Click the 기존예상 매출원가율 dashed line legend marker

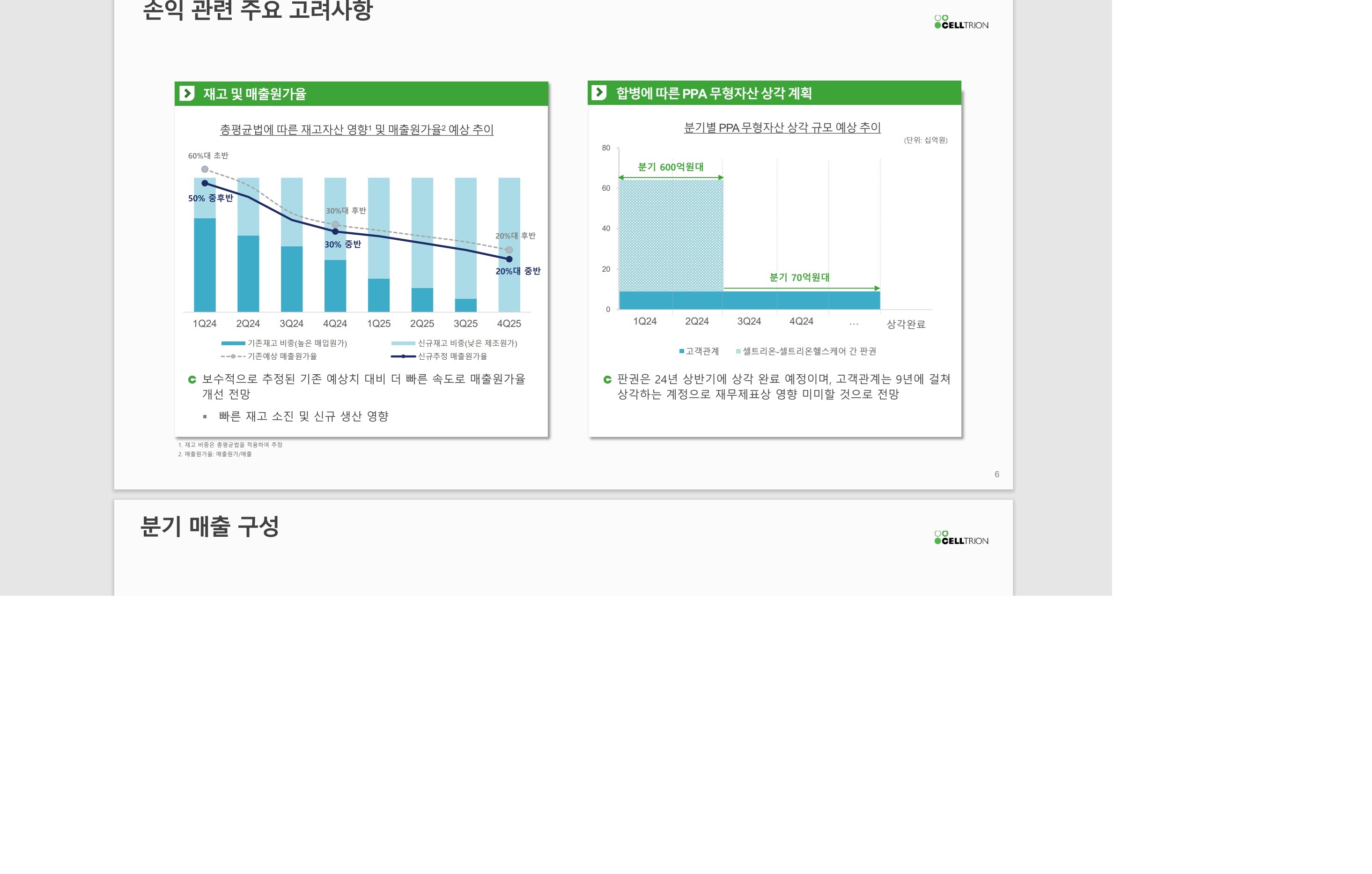[x=232, y=356]
